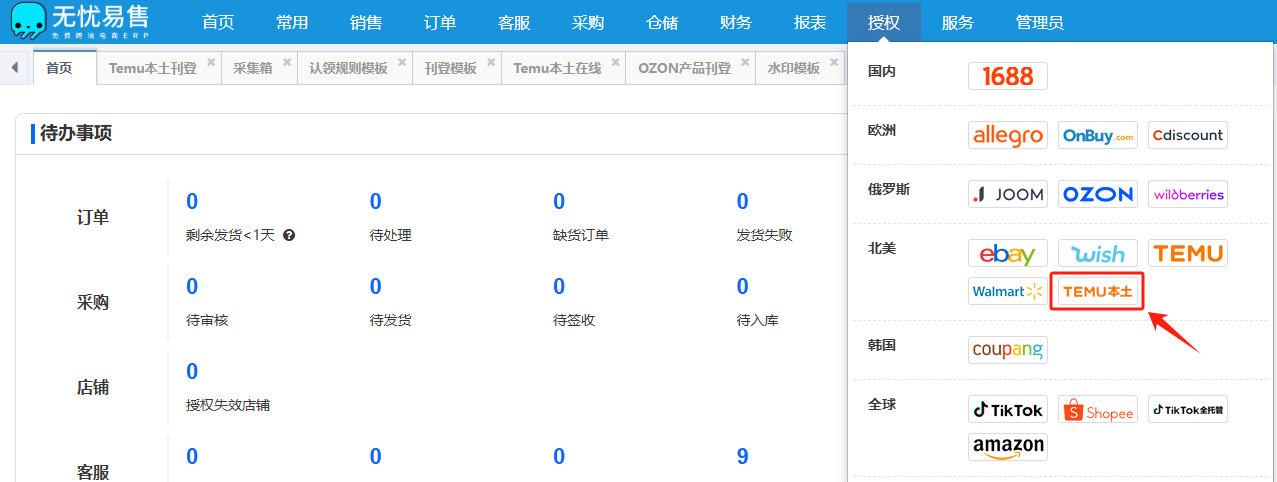The height and width of the screenshot is (482, 1277).
Task: Open the 销售 menu
Action: (x=366, y=22)
